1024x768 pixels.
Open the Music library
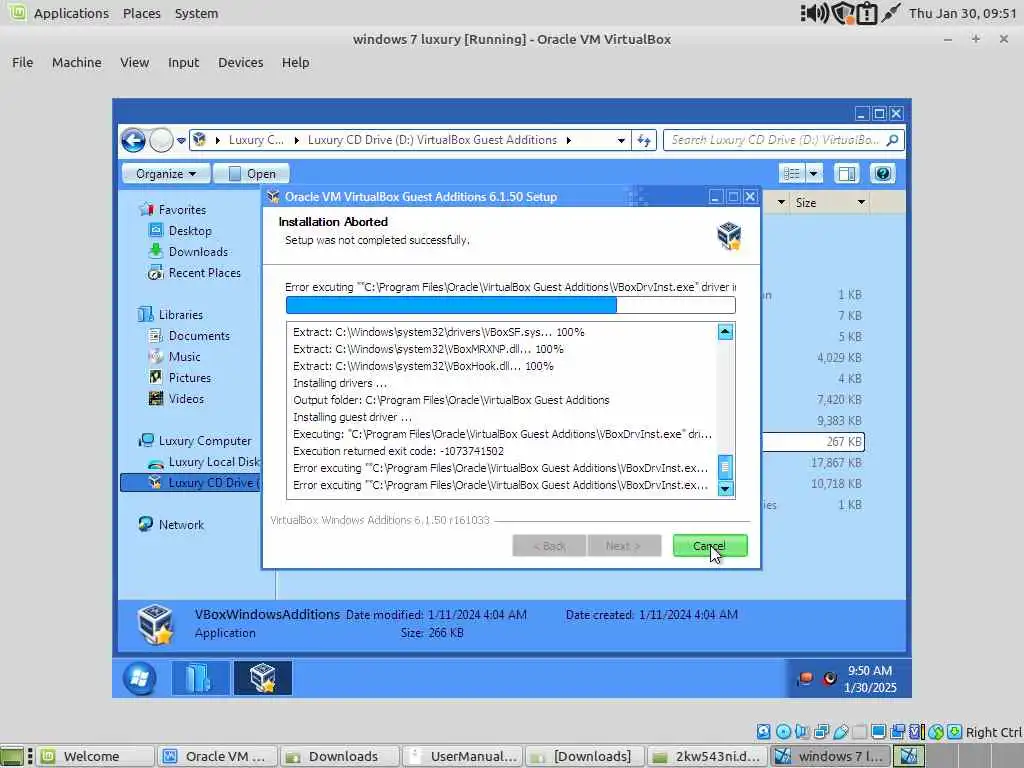(185, 357)
